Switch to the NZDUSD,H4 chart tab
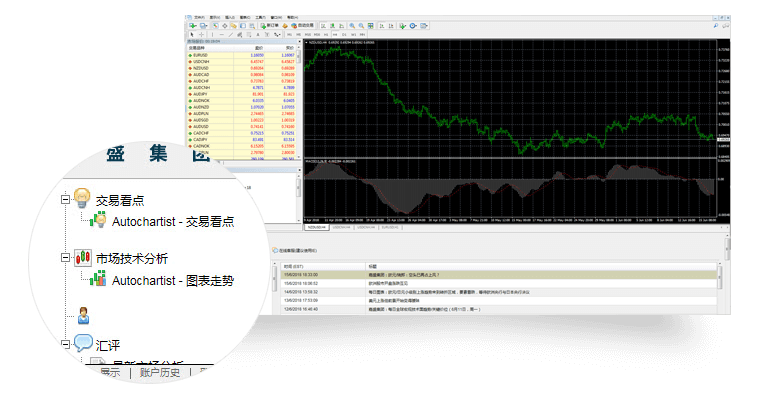 click(316, 227)
